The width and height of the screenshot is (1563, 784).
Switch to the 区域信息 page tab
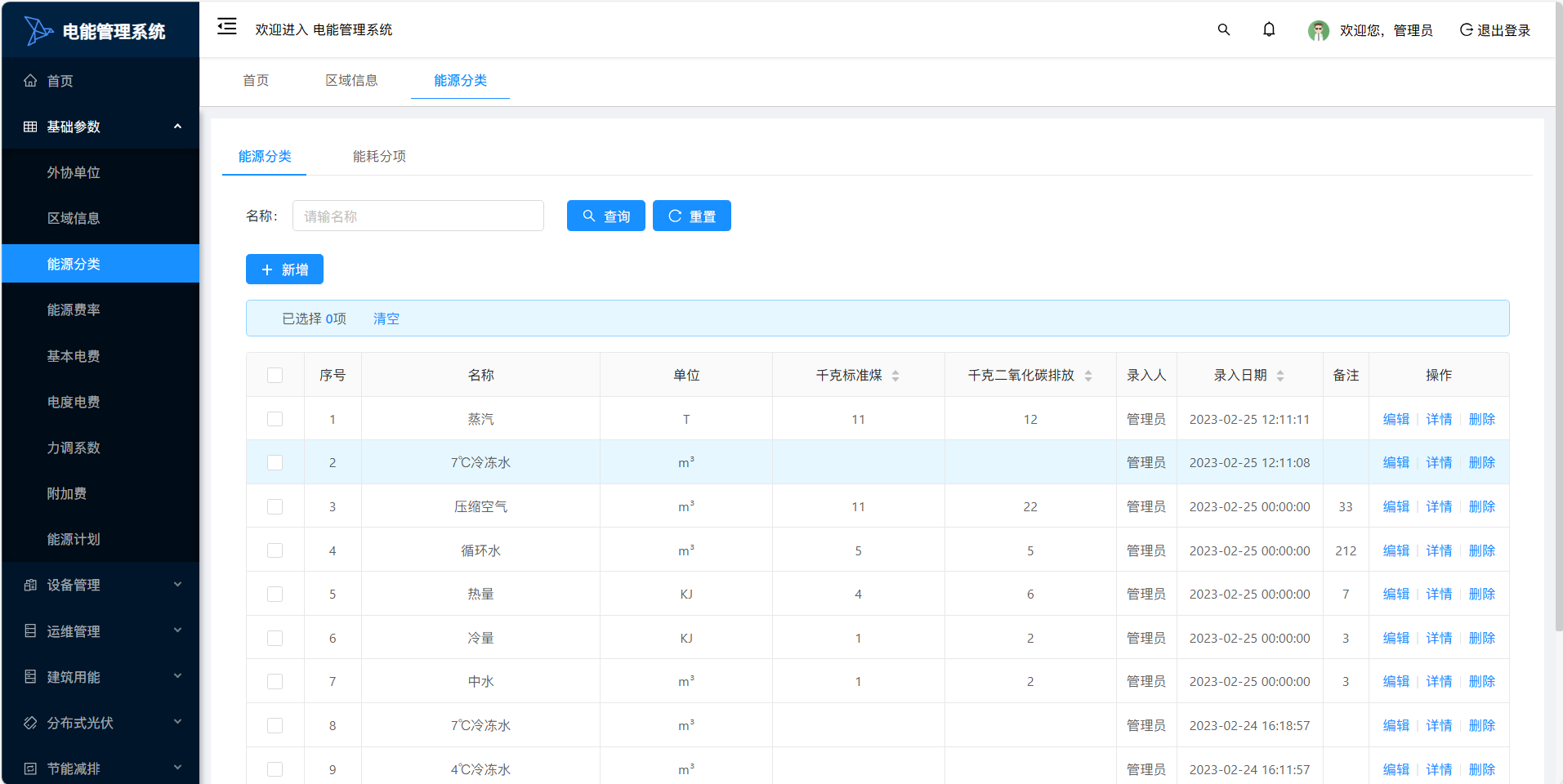[x=351, y=80]
